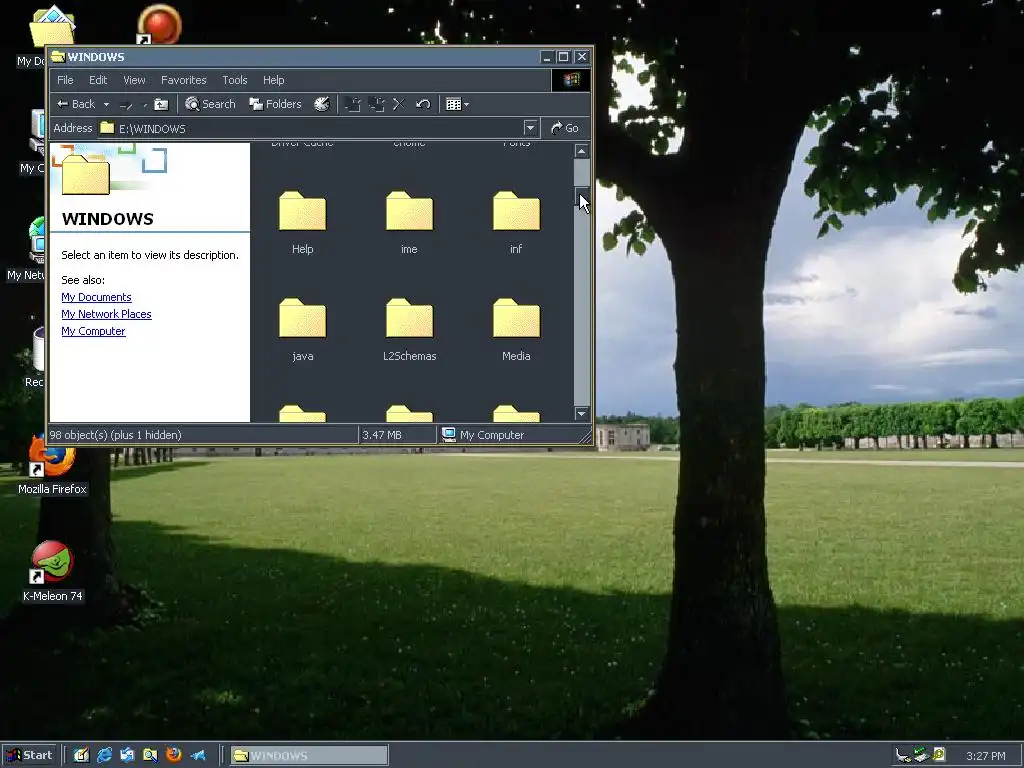
Task: Follow the My Network Places link
Action: tap(106, 314)
